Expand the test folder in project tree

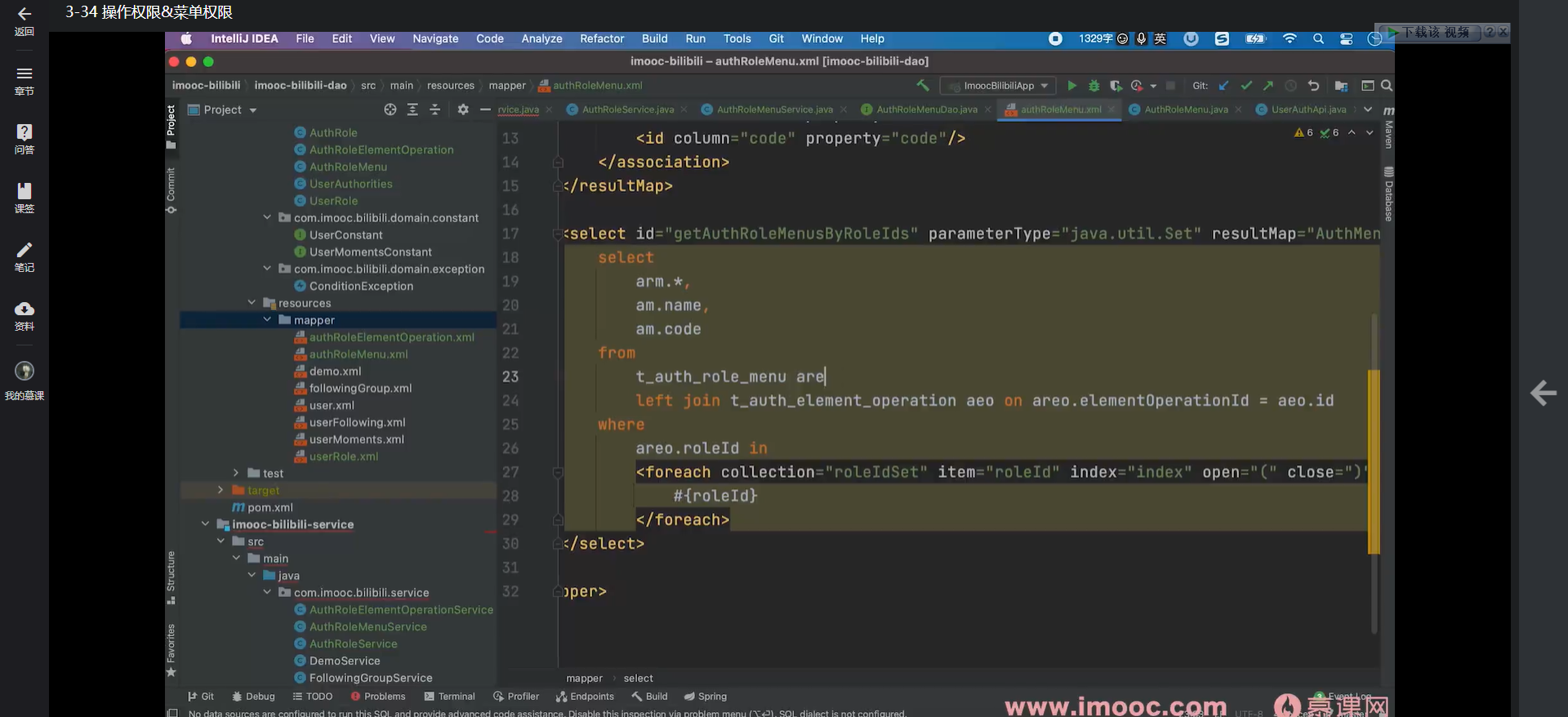tap(236, 473)
